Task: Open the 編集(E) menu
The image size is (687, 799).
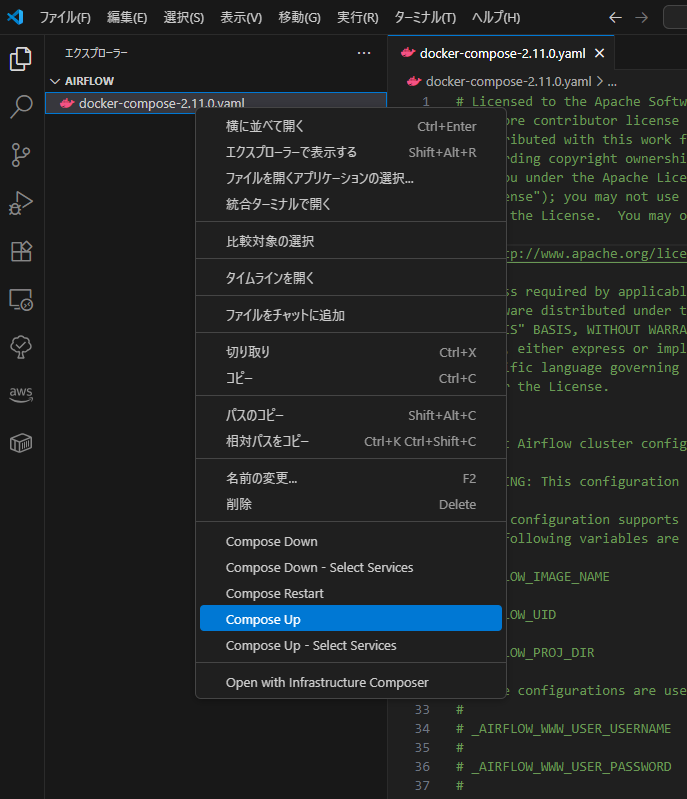Action: (127, 18)
